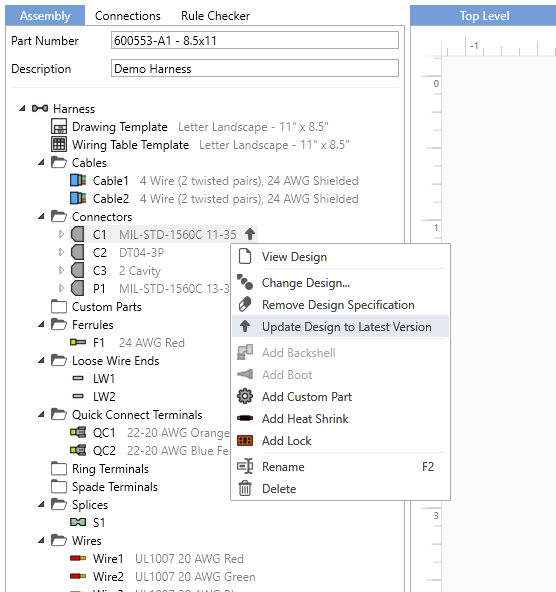Click the Custom Parts folder icon

pos(59,307)
